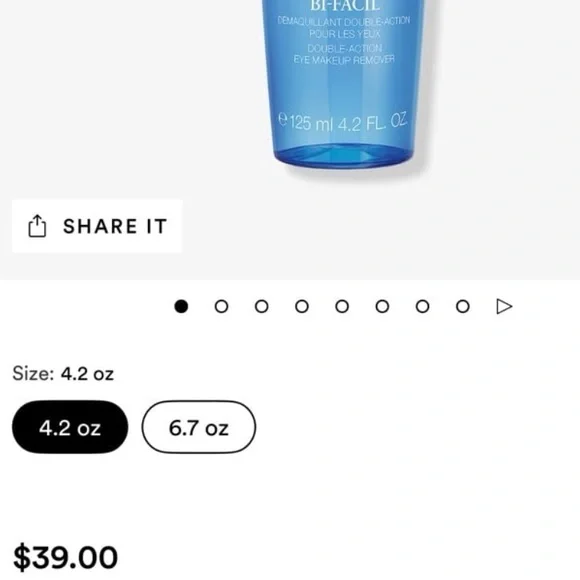Tap the SHARE IT button label
Screen dimensions: 580x580
pos(115,226)
